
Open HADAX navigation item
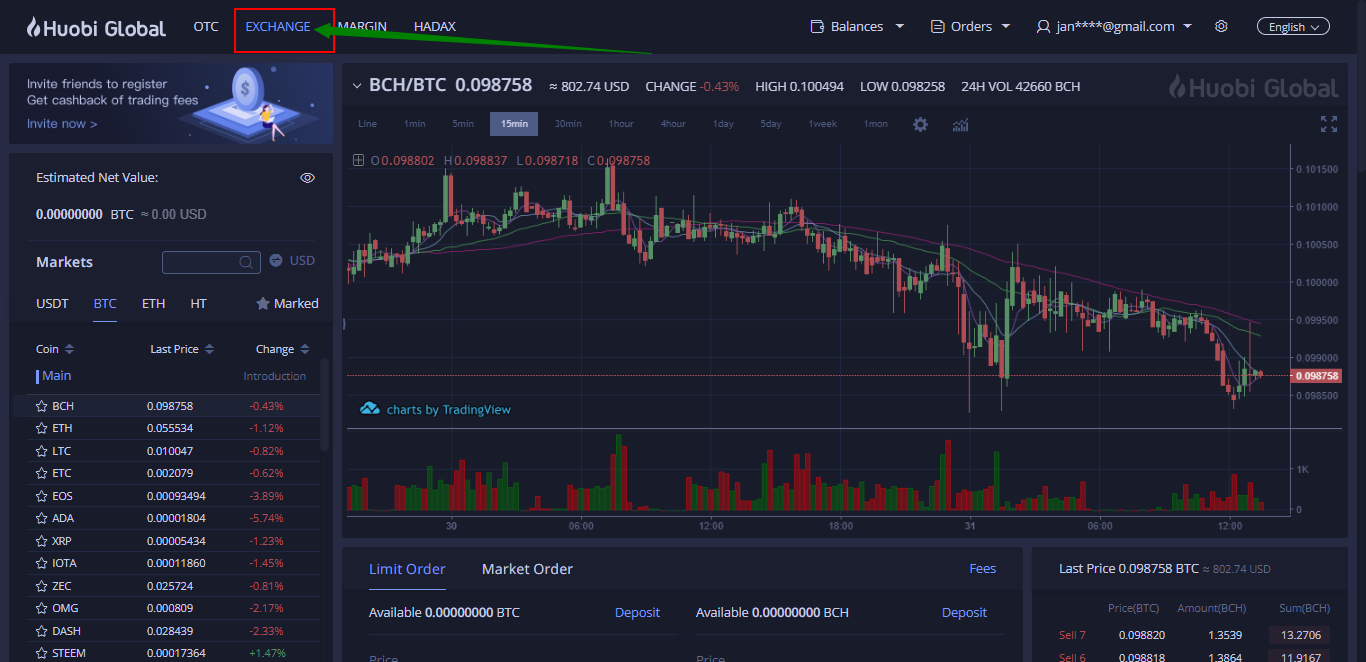[435, 27]
